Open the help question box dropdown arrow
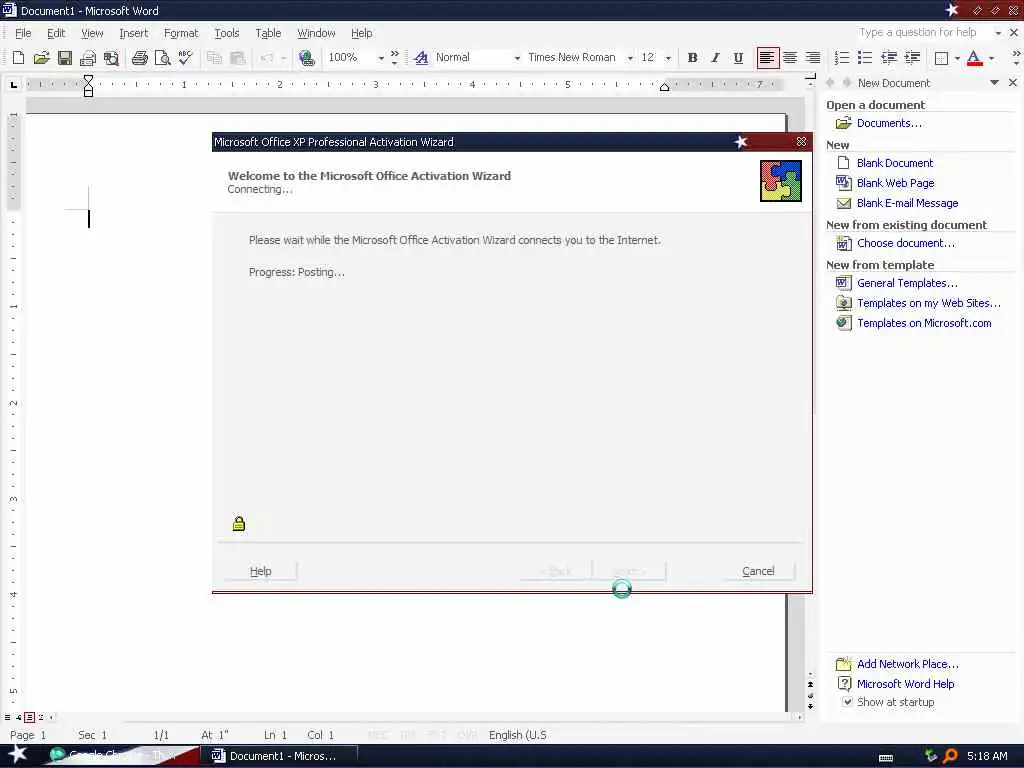This screenshot has height=768, width=1024. pyautogui.click(x=998, y=33)
